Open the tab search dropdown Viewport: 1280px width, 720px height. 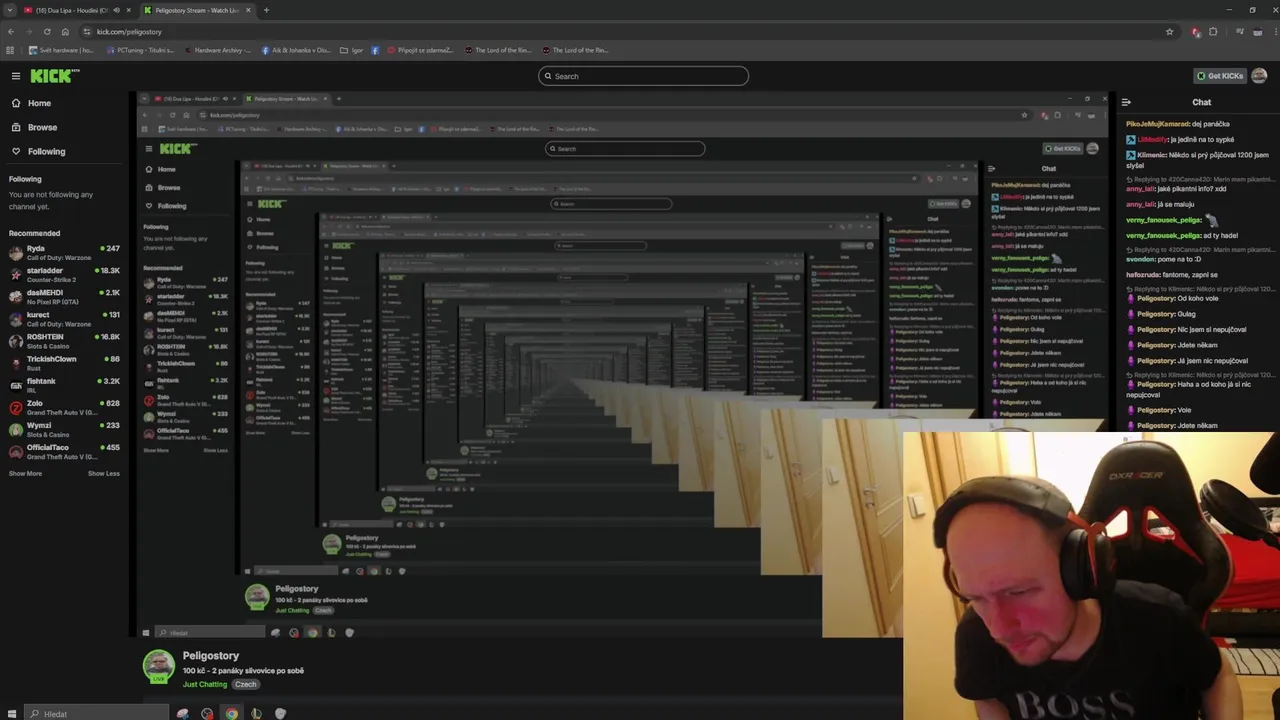10,10
